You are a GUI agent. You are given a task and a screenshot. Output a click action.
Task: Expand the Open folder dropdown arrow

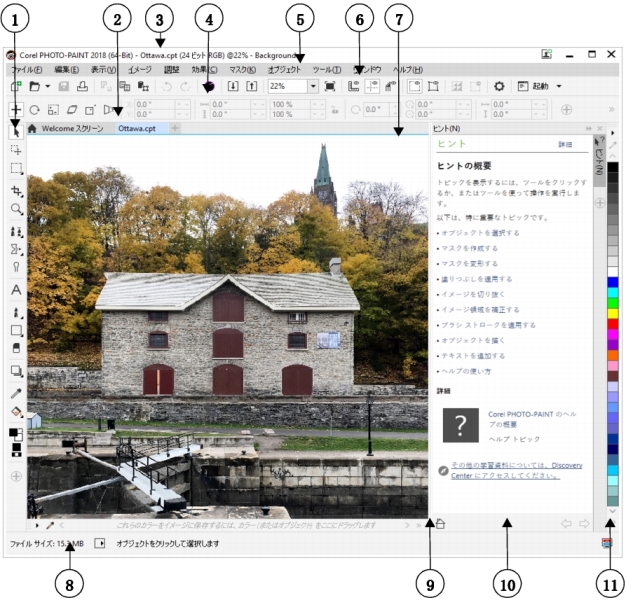tap(47, 87)
